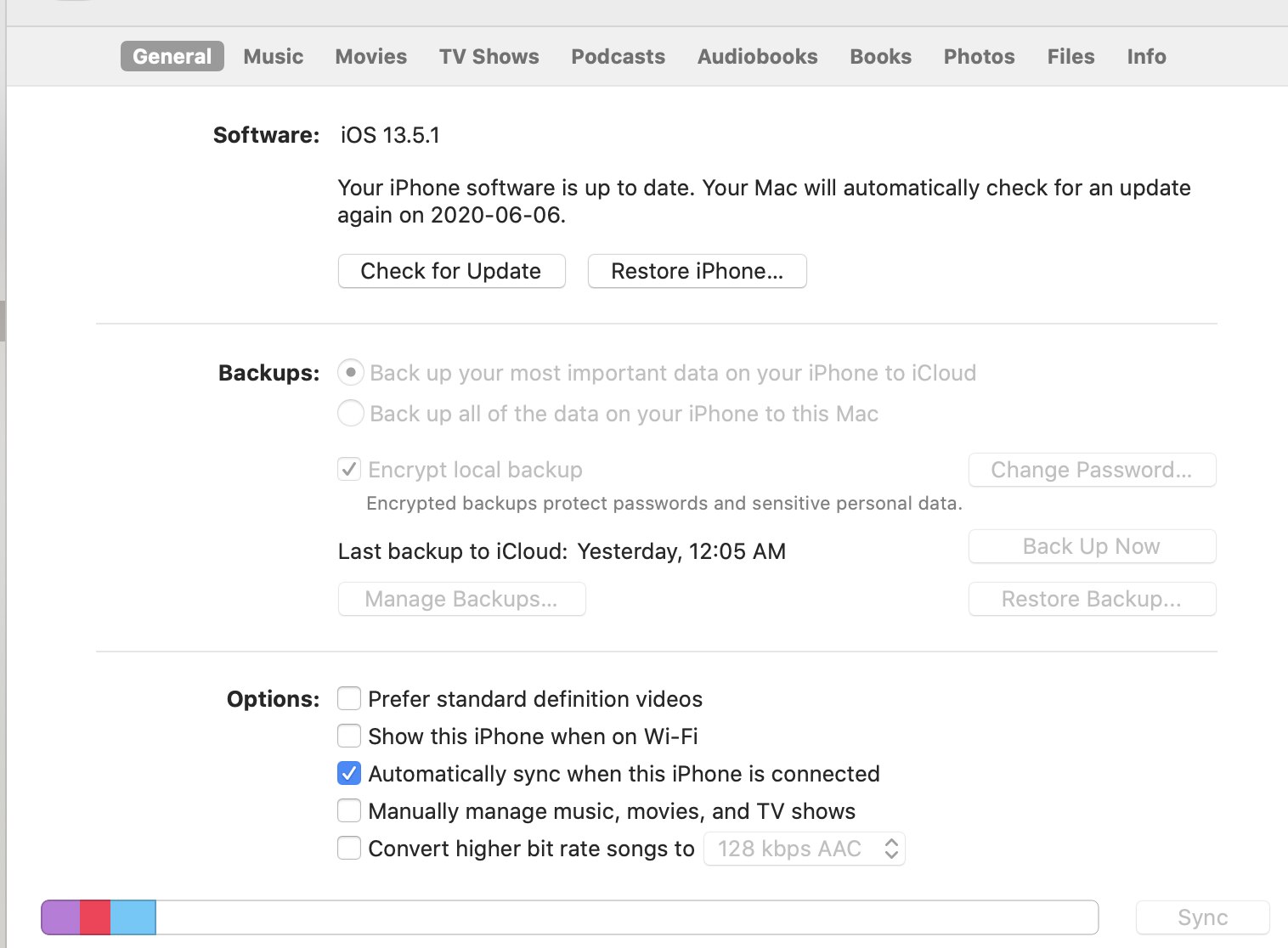The width and height of the screenshot is (1288, 948).
Task: Switch to the Files tab
Action: pos(1071,57)
